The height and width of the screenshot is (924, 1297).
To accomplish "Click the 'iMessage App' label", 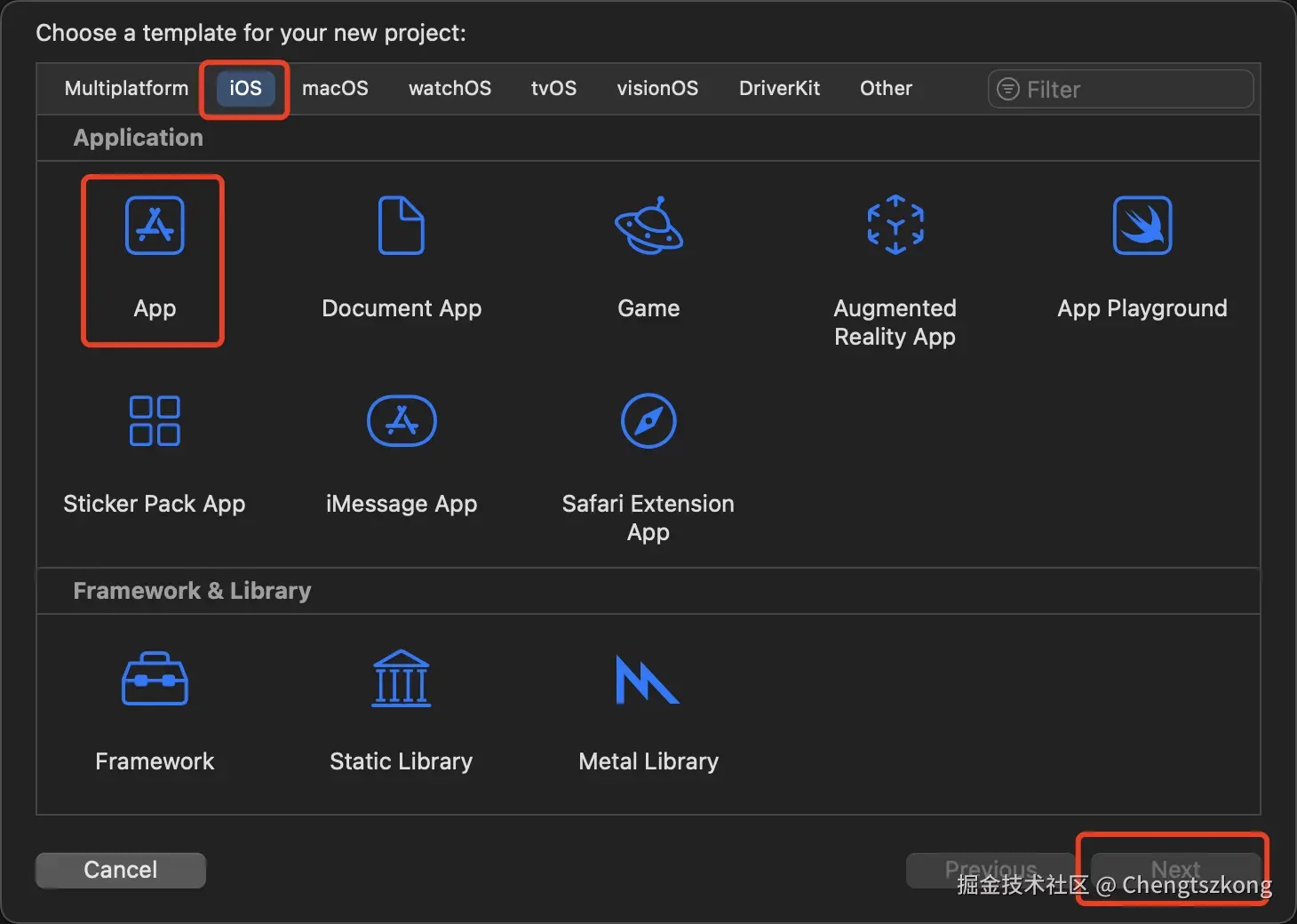I will 402,504.
